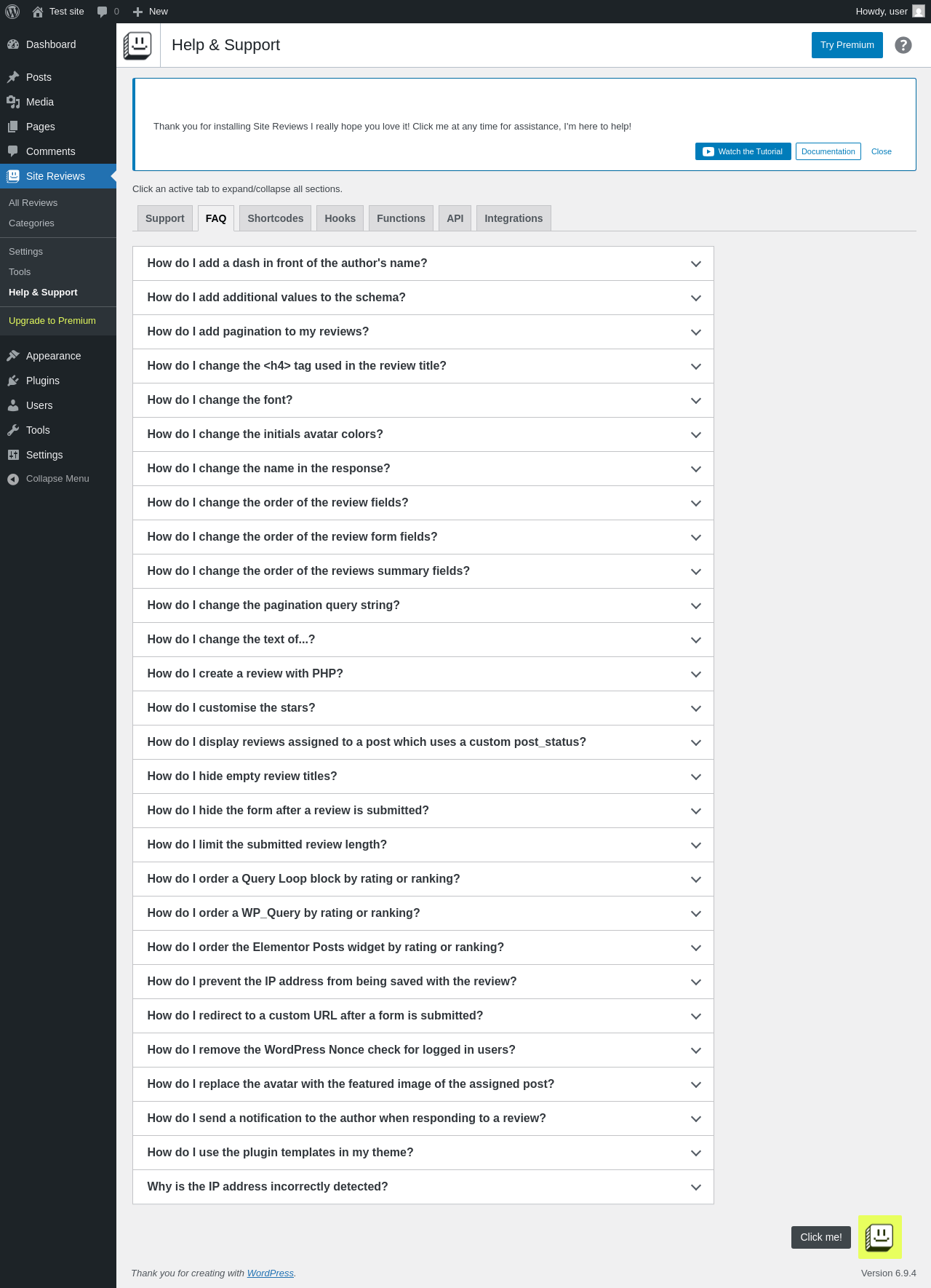
Task: Open the comments bubble in admin bar
Action: (x=103, y=12)
